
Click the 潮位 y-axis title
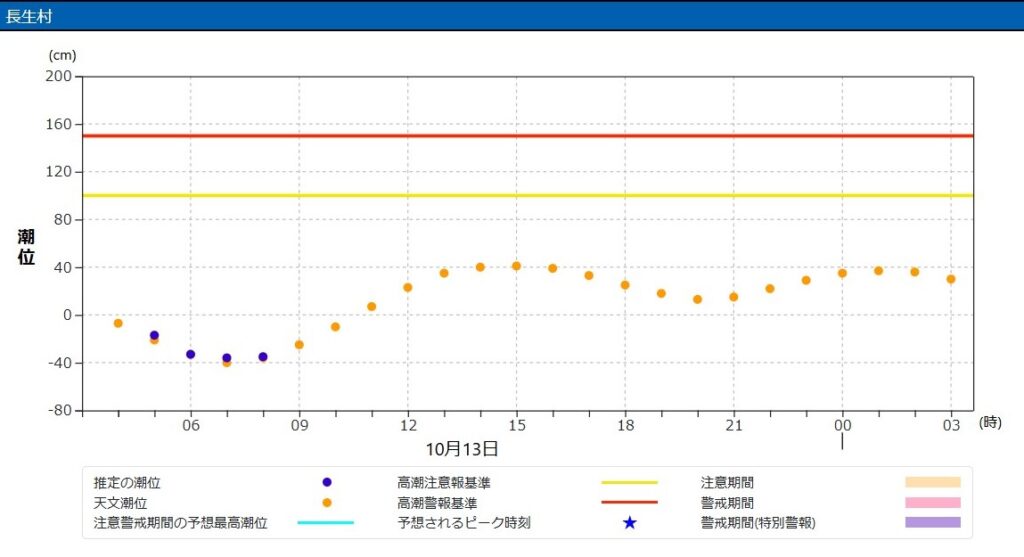tap(26, 247)
